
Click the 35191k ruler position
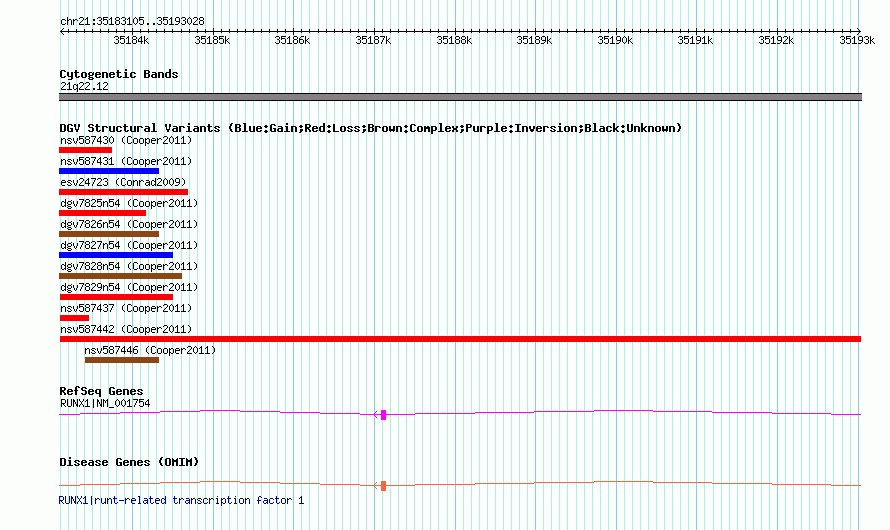tap(695, 40)
